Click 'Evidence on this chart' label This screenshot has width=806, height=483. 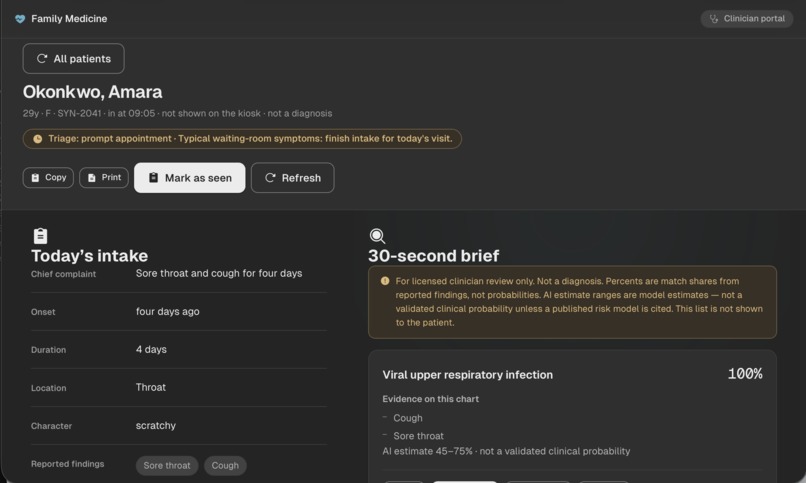click(x=431, y=399)
